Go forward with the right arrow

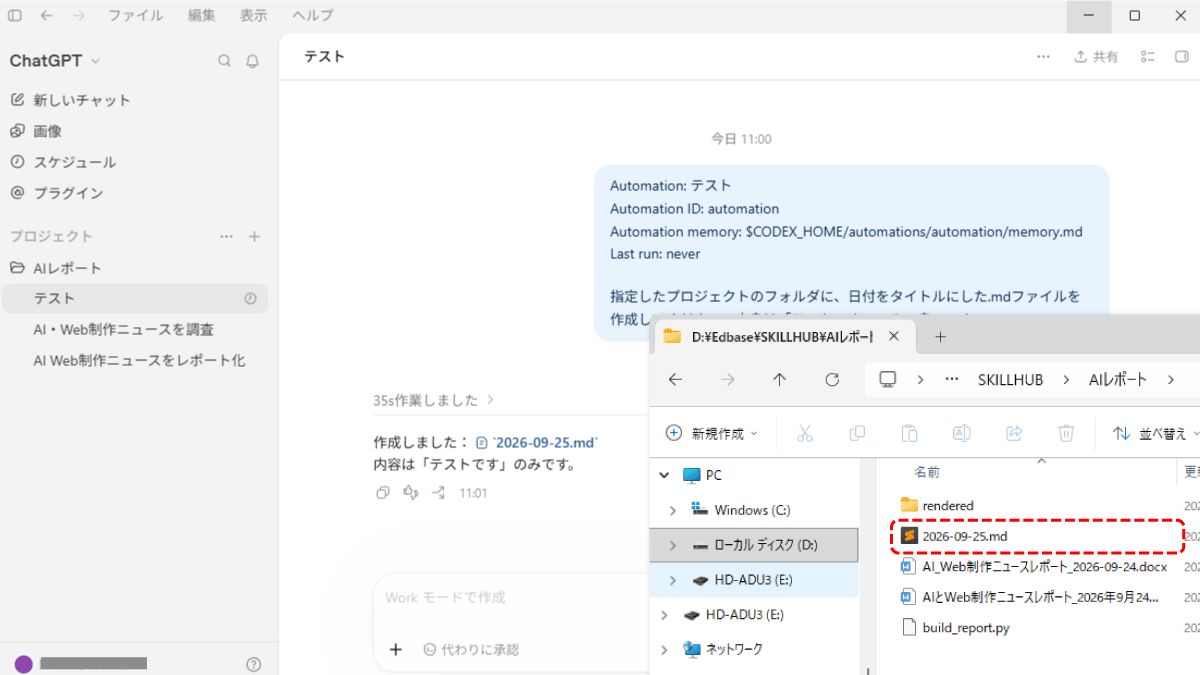click(79, 15)
